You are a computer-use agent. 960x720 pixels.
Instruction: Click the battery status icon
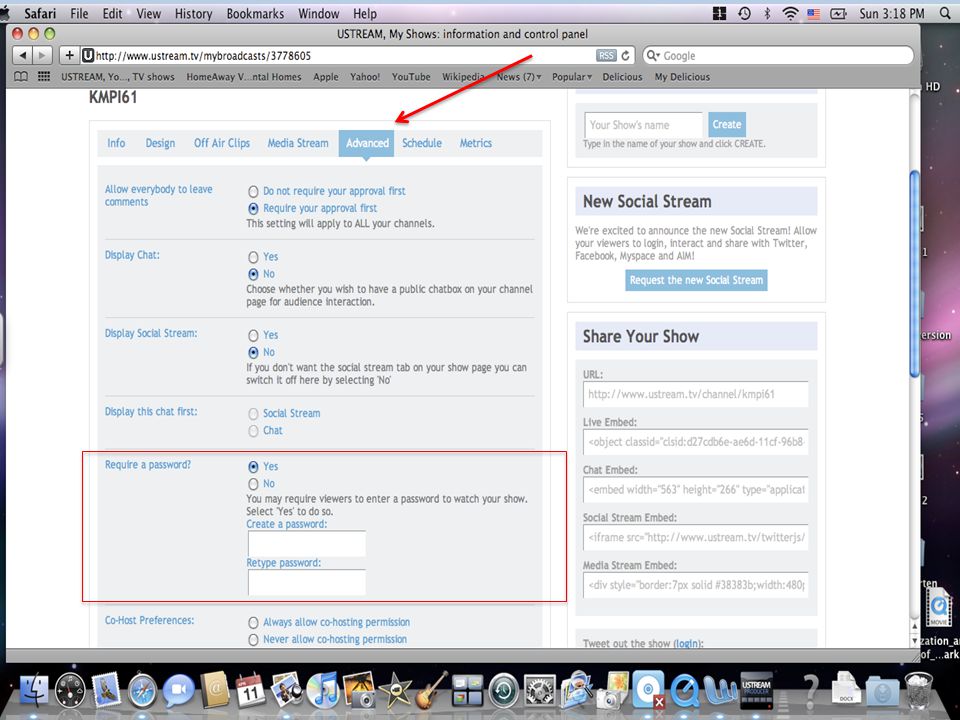[838, 13]
